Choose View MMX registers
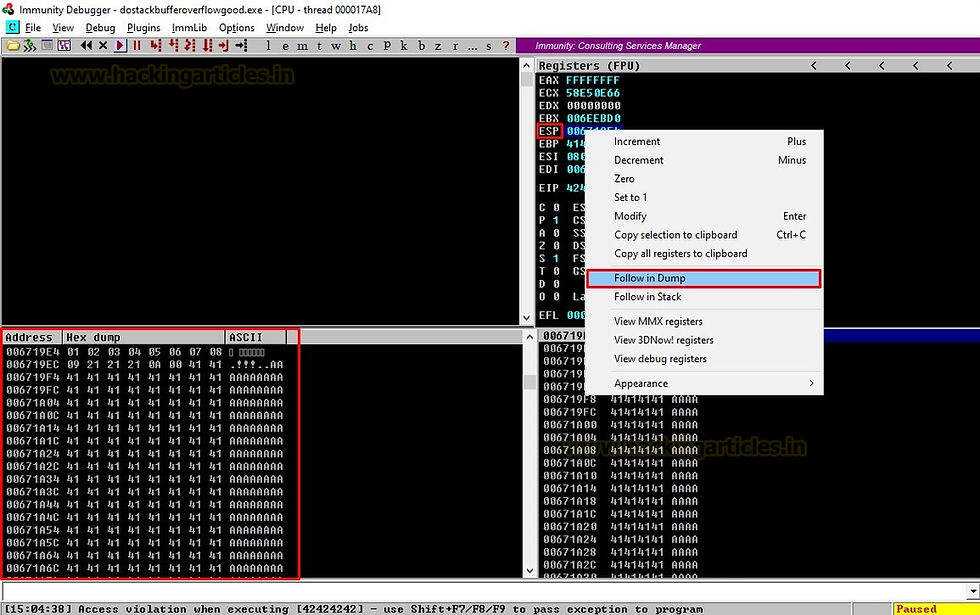The image size is (980, 615). pyautogui.click(x=704, y=321)
